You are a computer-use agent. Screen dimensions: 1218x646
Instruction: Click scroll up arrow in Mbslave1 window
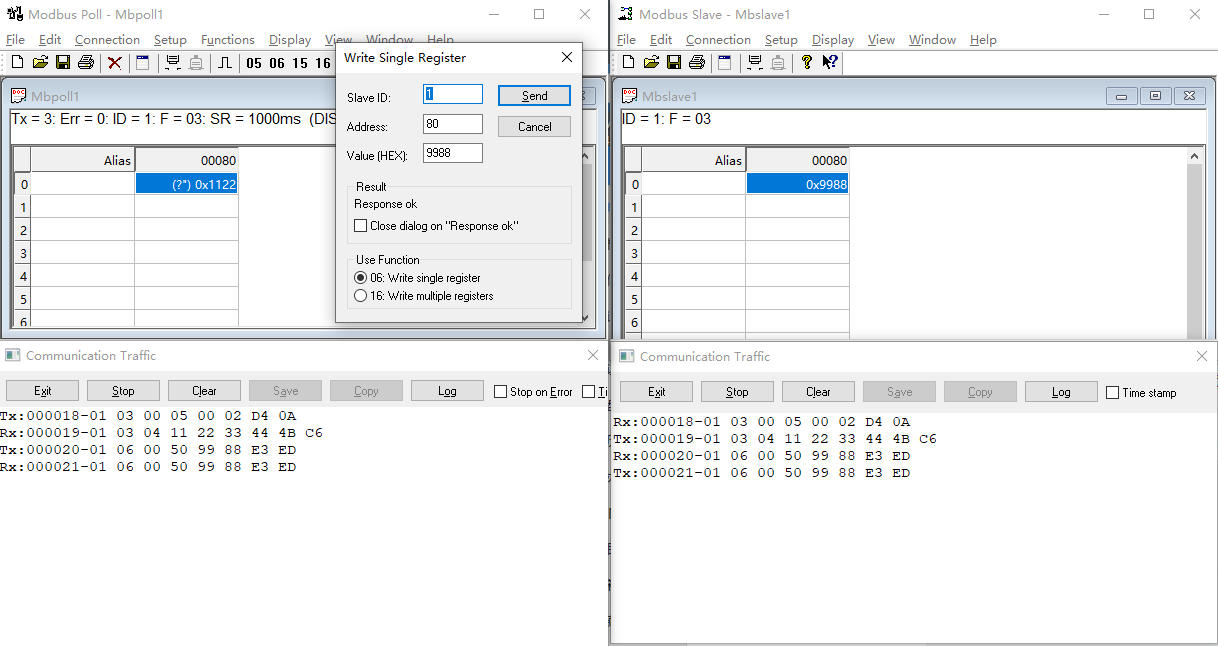tap(1196, 156)
